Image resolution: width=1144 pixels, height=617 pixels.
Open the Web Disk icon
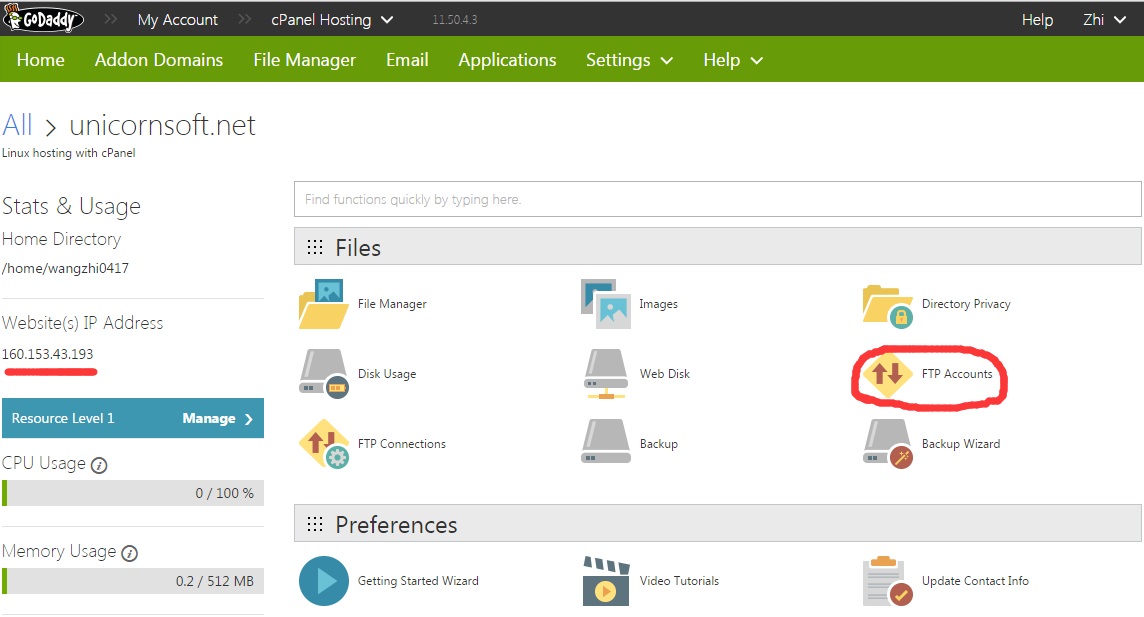pyautogui.click(x=605, y=374)
